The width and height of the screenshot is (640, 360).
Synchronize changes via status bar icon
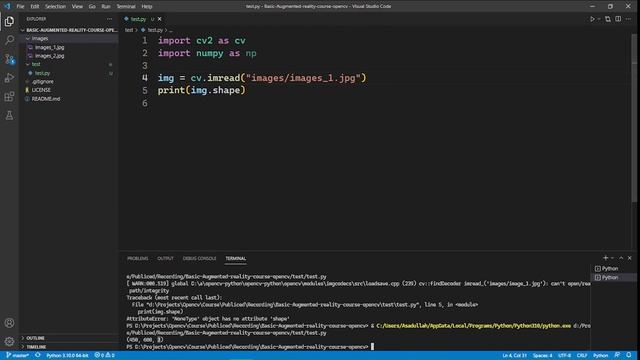[38, 356]
